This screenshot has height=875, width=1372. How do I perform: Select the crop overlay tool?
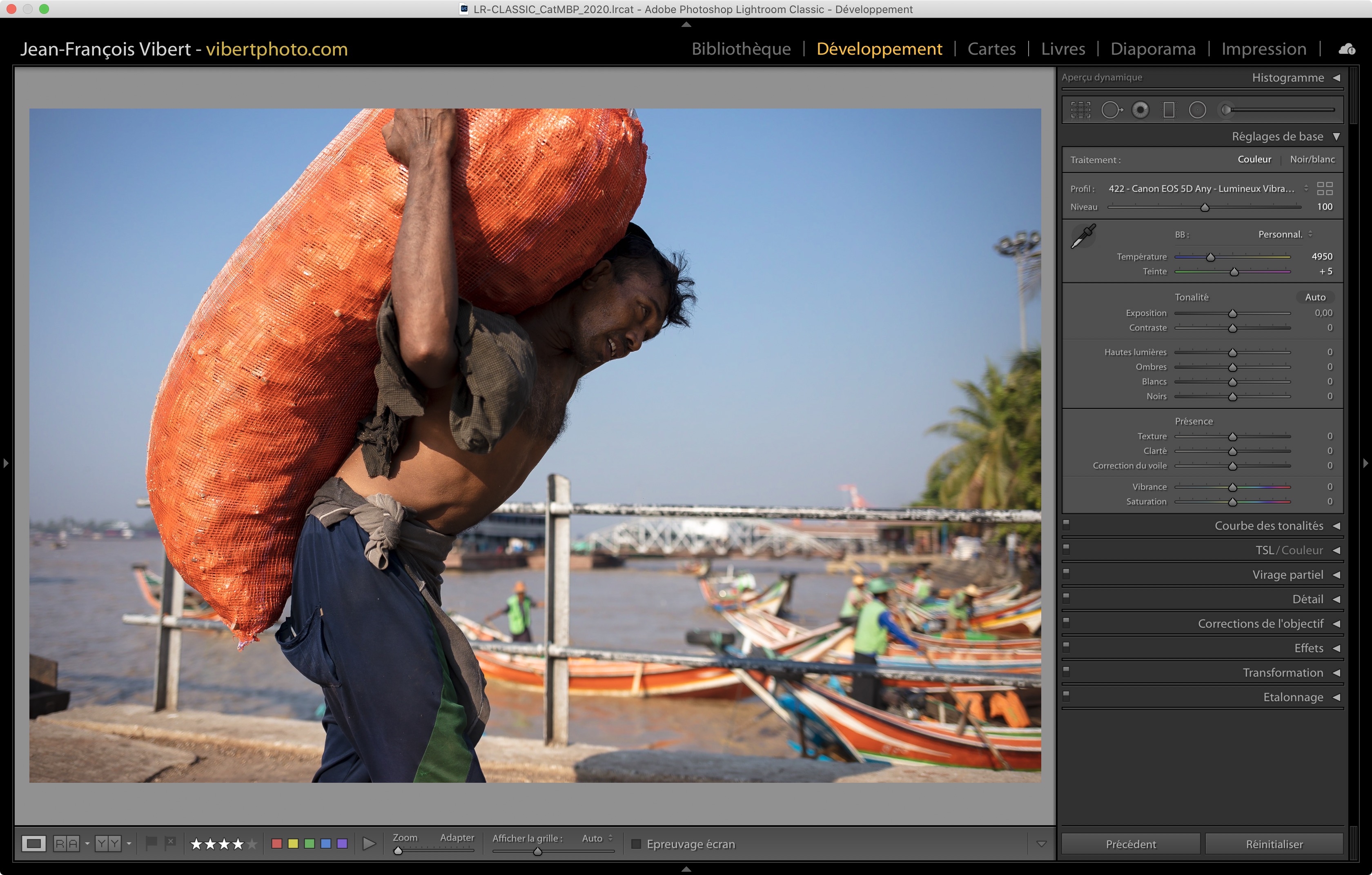point(1080,110)
